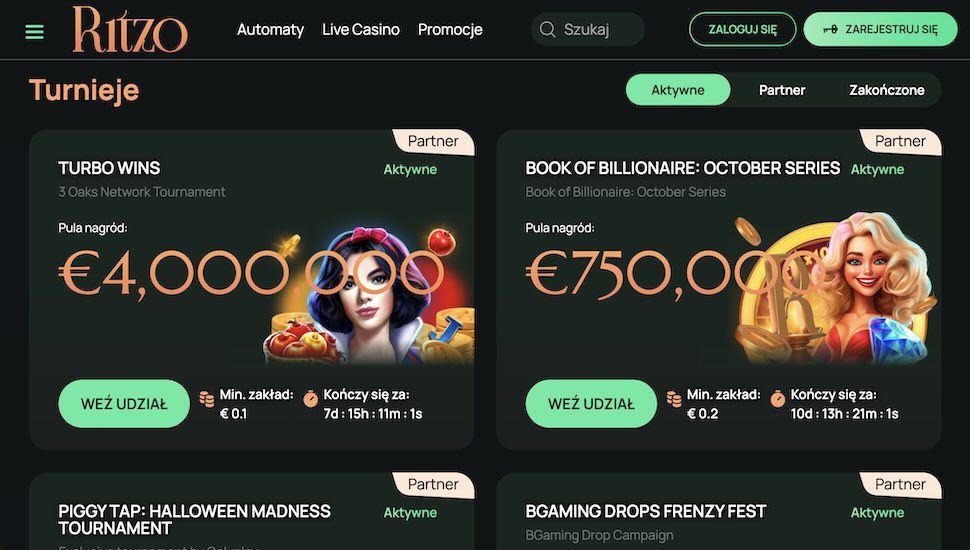Click the Zaloguj się button
The height and width of the screenshot is (550, 970).
[x=742, y=29]
